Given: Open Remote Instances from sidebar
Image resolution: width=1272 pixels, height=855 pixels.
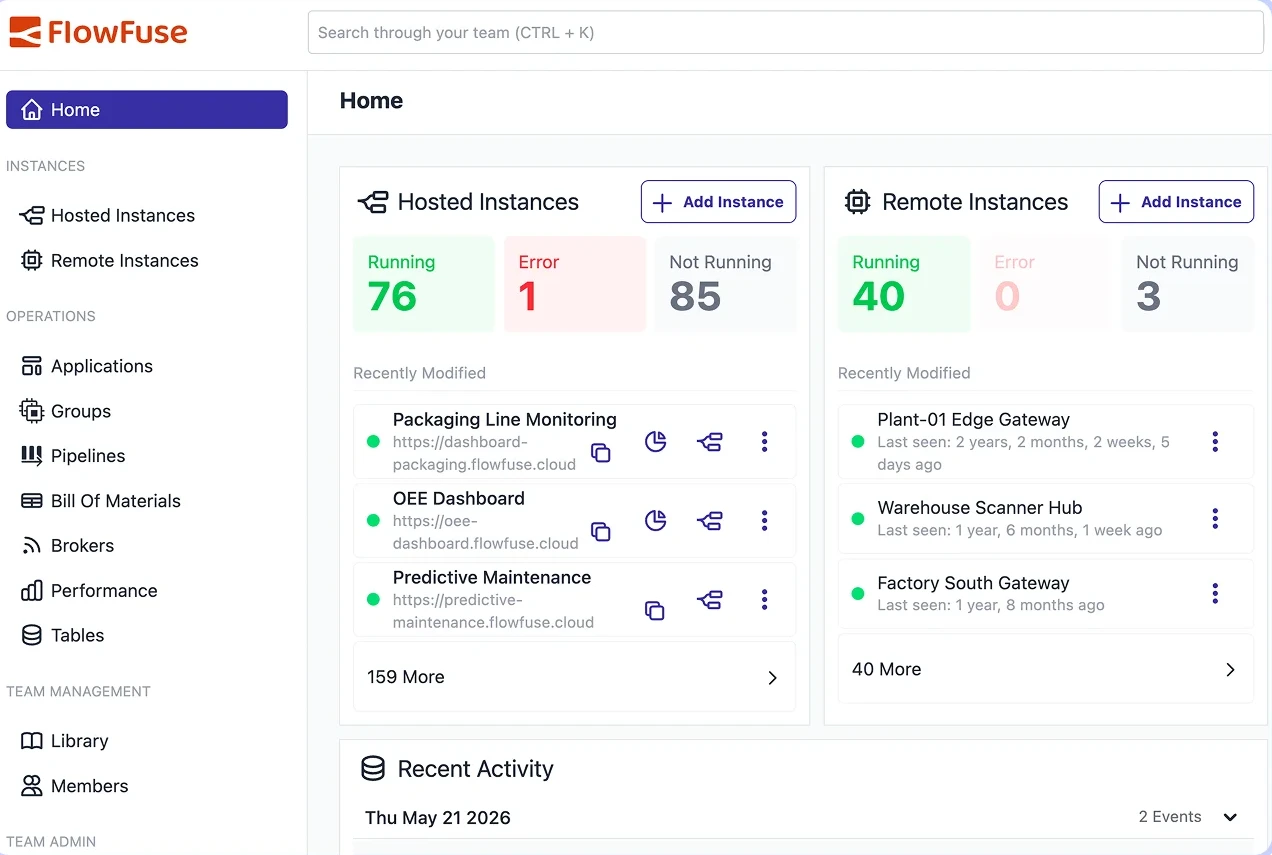Looking at the screenshot, I should (x=125, y=260).
